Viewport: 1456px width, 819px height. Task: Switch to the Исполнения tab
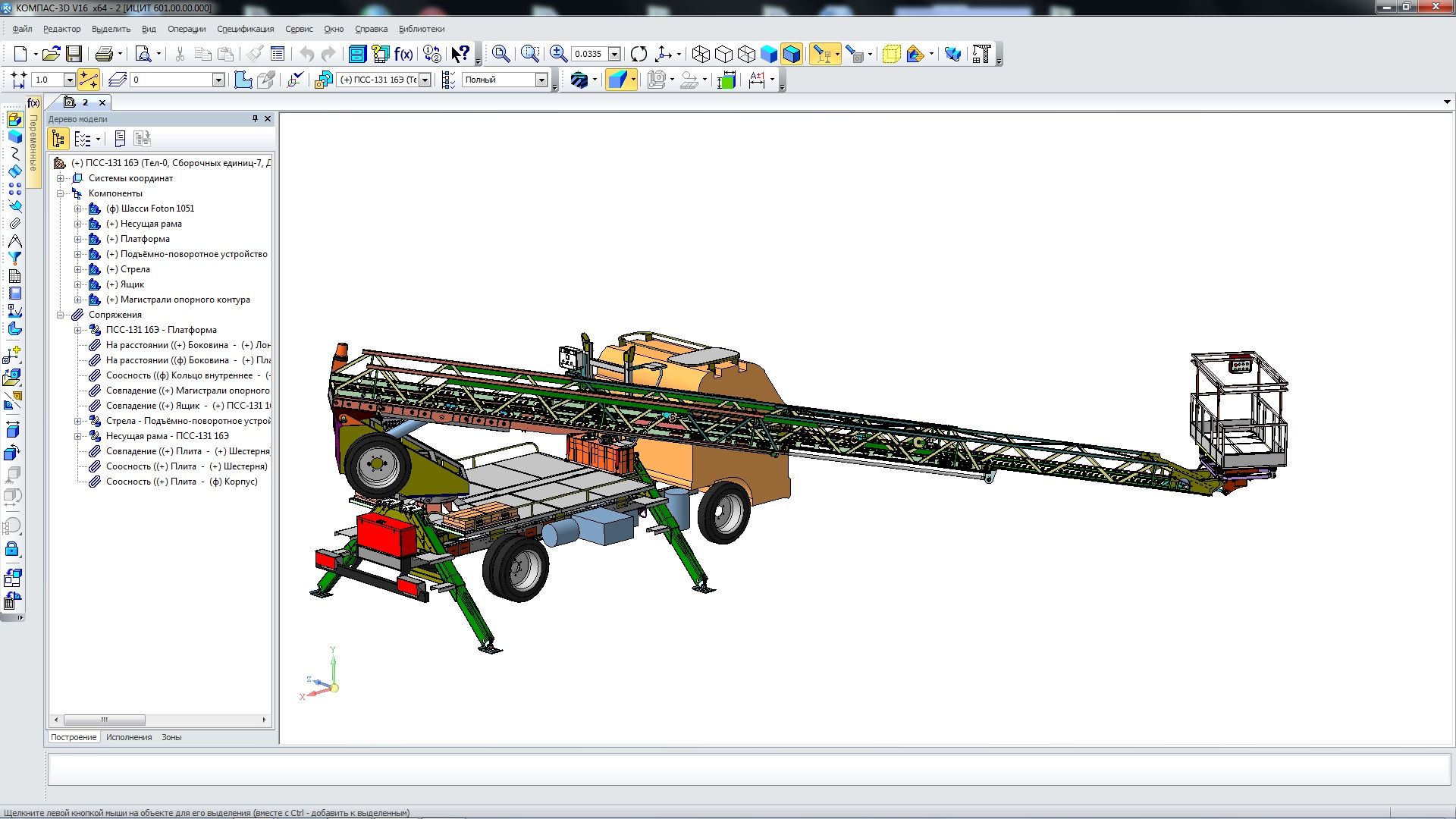(x=129, y=737)
